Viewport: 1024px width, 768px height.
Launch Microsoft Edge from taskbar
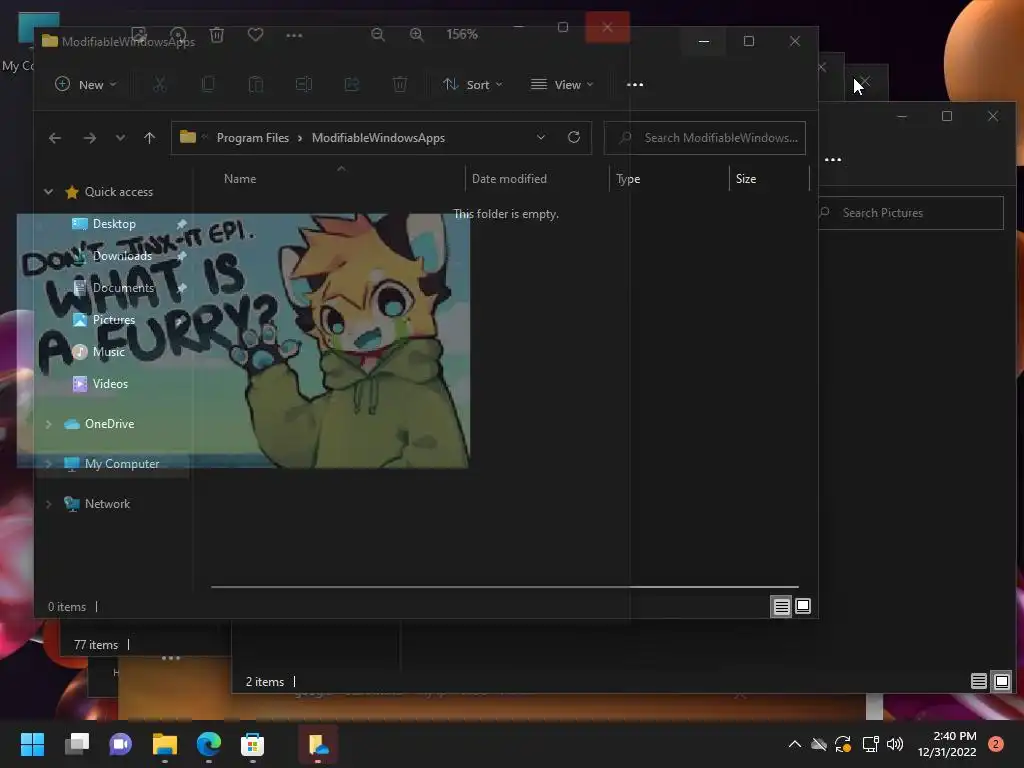pos(208,744)
